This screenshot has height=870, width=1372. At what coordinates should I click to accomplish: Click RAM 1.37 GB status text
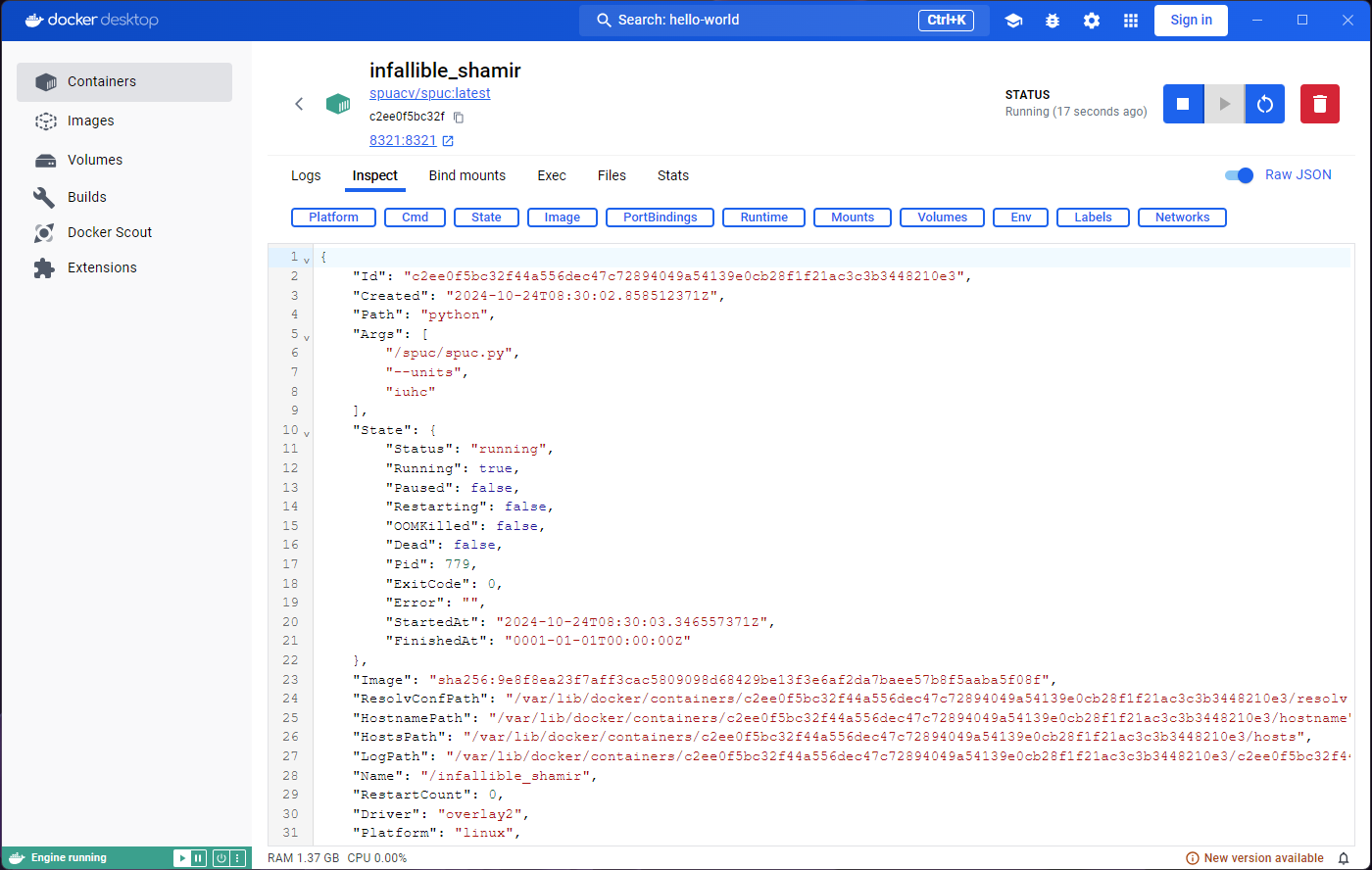pyautogui.click(x=304, y=858)
